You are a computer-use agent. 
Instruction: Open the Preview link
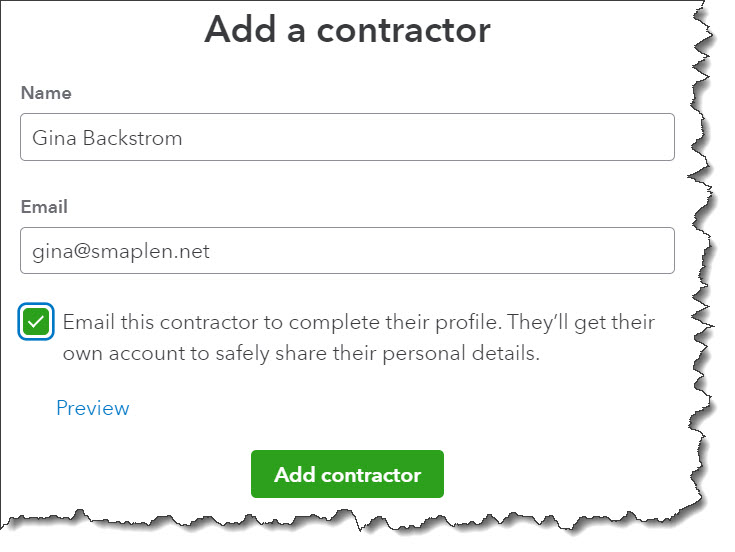coord(93,408)
